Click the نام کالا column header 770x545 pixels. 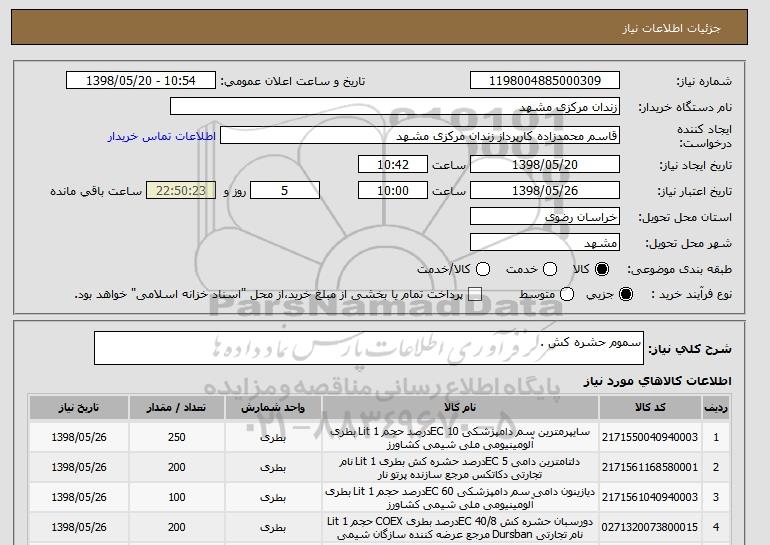click(460, 408)
